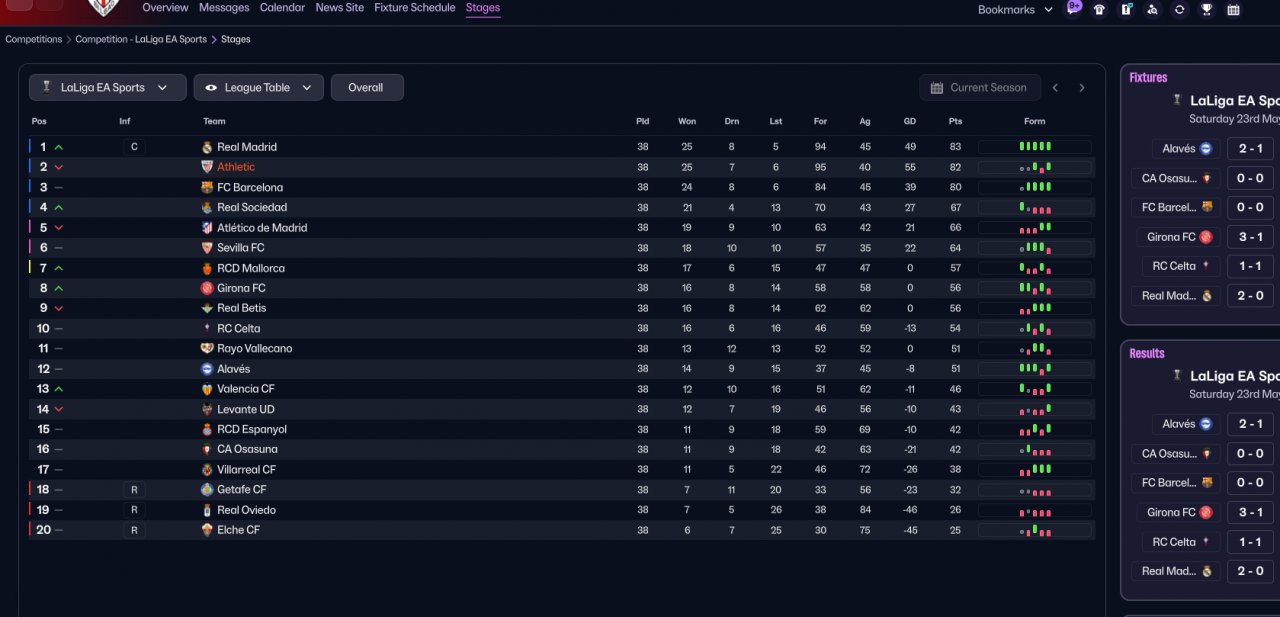Click the FC Barcelona crest in league table
This screenshot has width=1280, height=617.
click(x=207, y=187)
